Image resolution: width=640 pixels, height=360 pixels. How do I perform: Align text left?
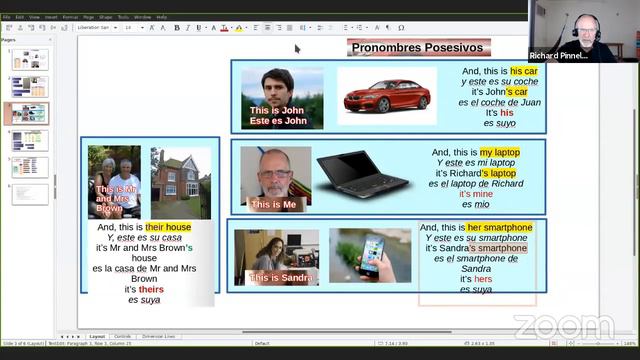coord(256,28)
